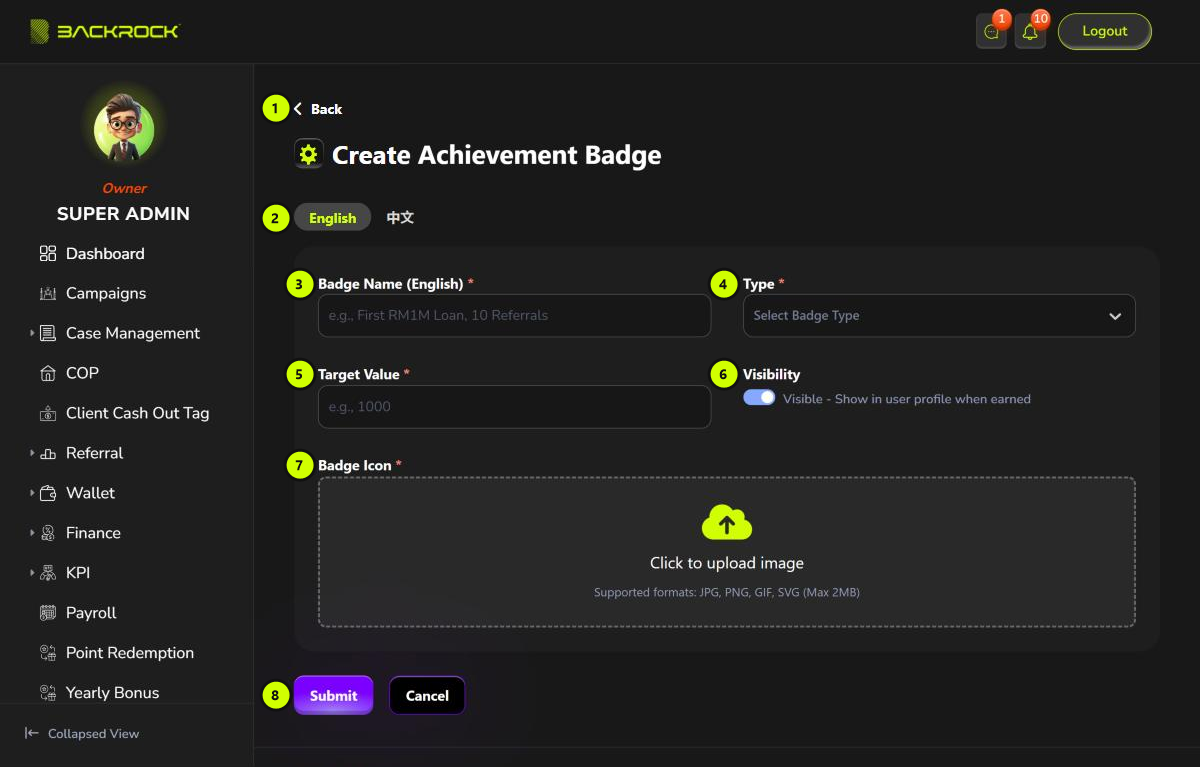This screenshot has width=1200, height=767.
Task: Click the Cancel button
Action: pos(427,695)
